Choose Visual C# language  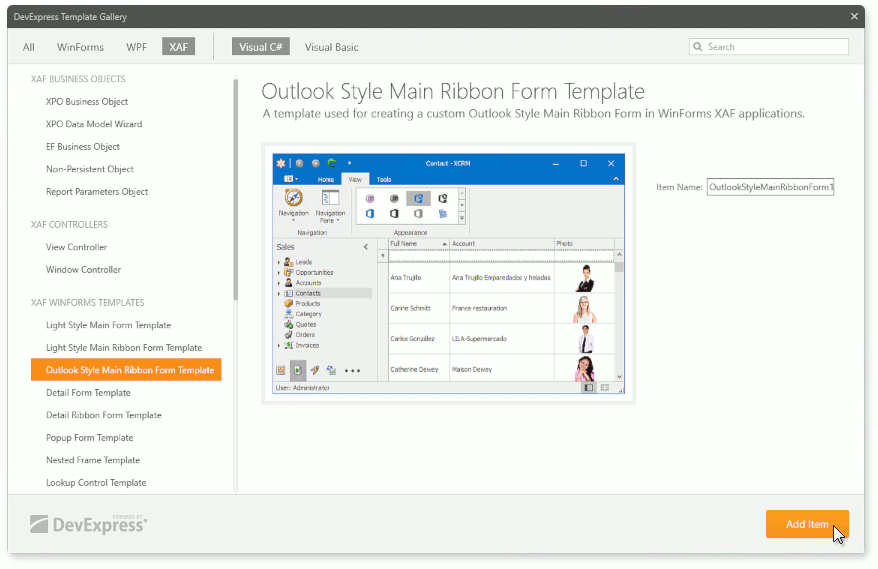(x=261, y=46)
